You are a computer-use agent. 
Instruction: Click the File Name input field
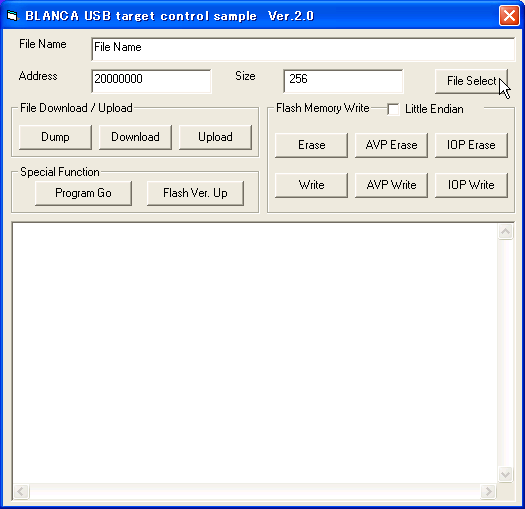click(303, 49)
